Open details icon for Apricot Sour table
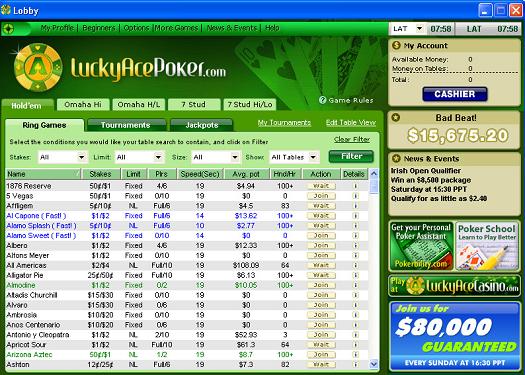The width and height of the screenshot is (525, 375). click(355, 345)
